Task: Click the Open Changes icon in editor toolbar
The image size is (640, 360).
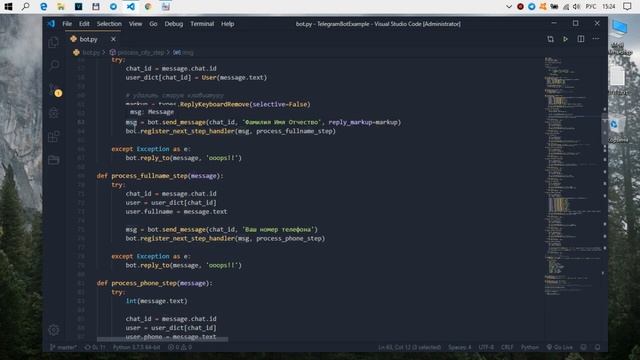Action: click(x=550, y=39)
